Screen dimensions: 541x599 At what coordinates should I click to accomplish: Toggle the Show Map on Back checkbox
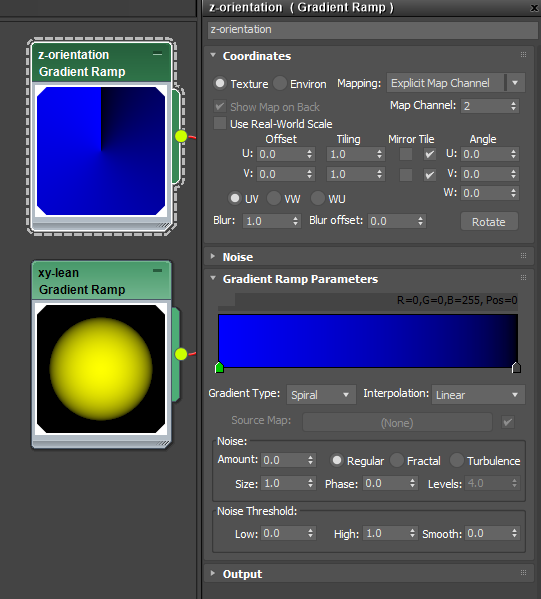point(220,106)
